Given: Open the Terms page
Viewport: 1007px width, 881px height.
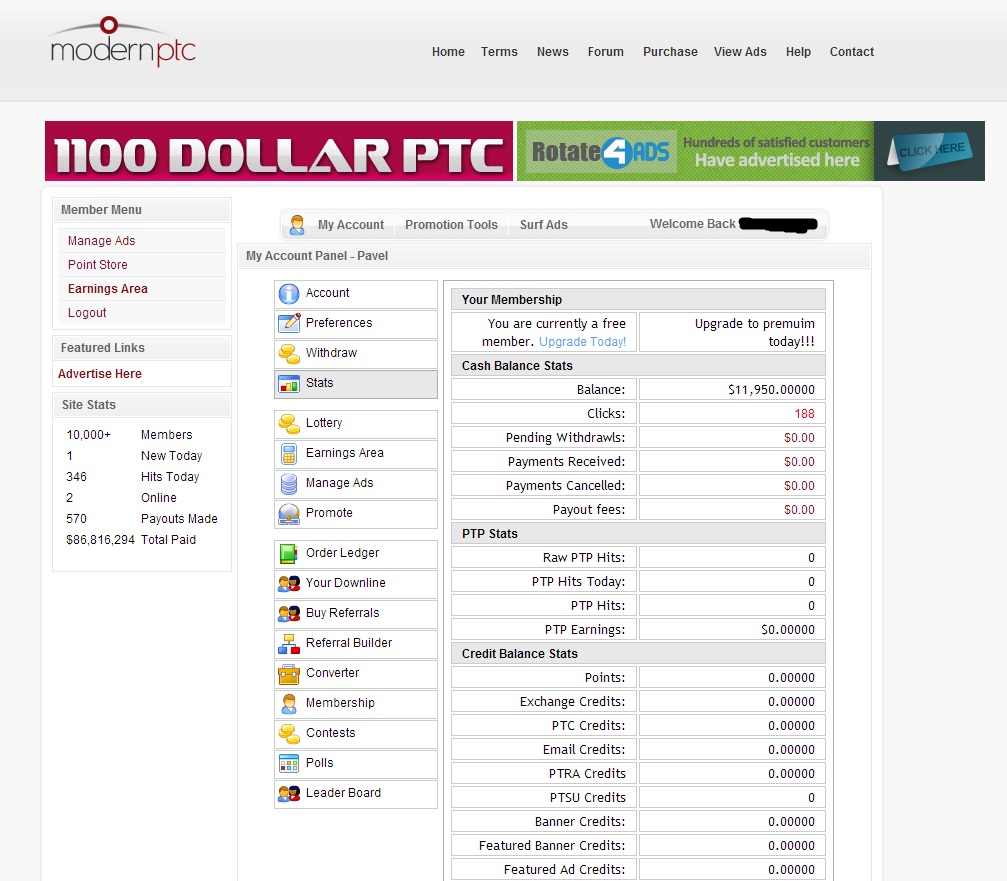Looking at the screenshot, I should 499,52.
